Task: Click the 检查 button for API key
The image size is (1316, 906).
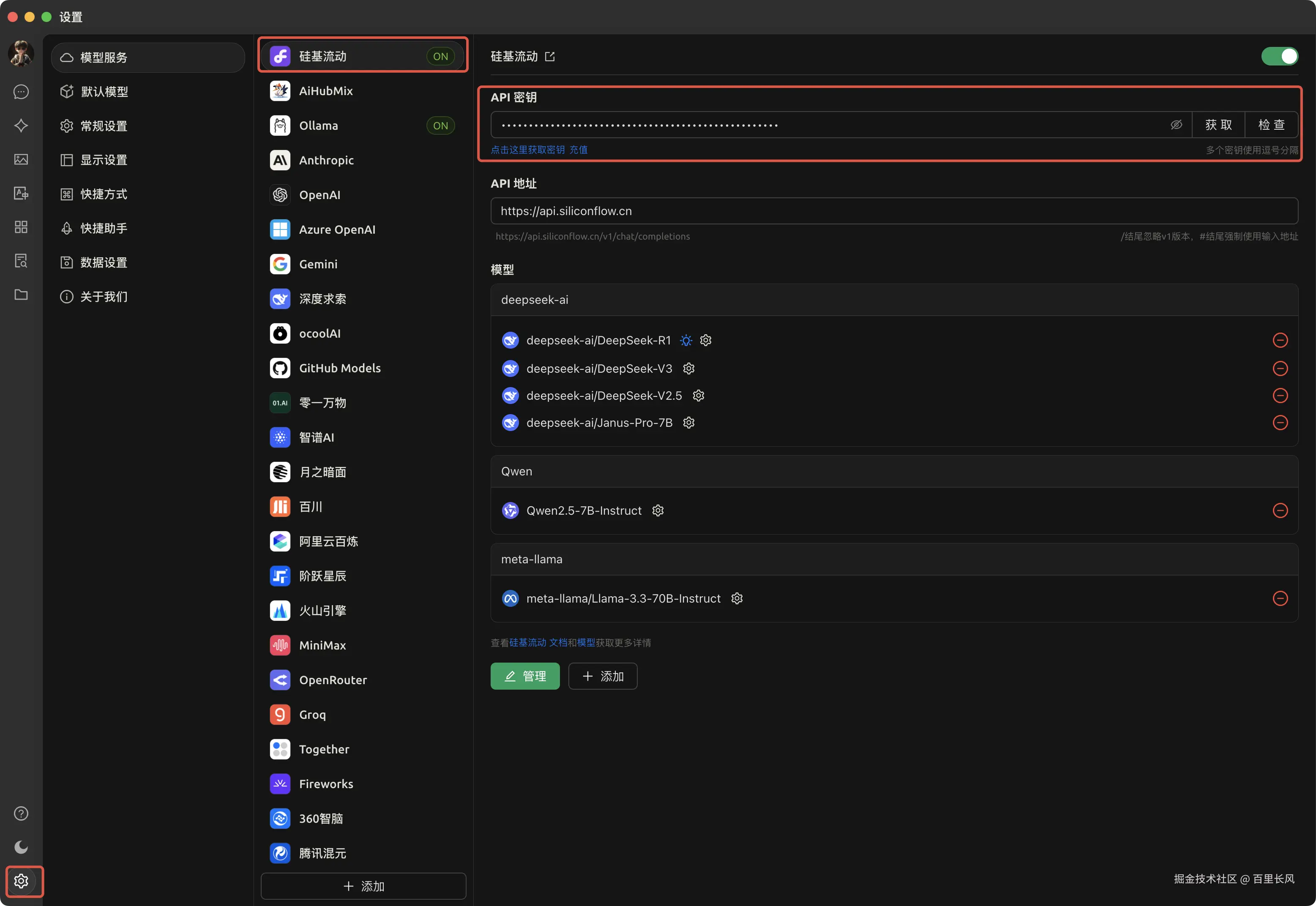Action: tap(1271, 125)
